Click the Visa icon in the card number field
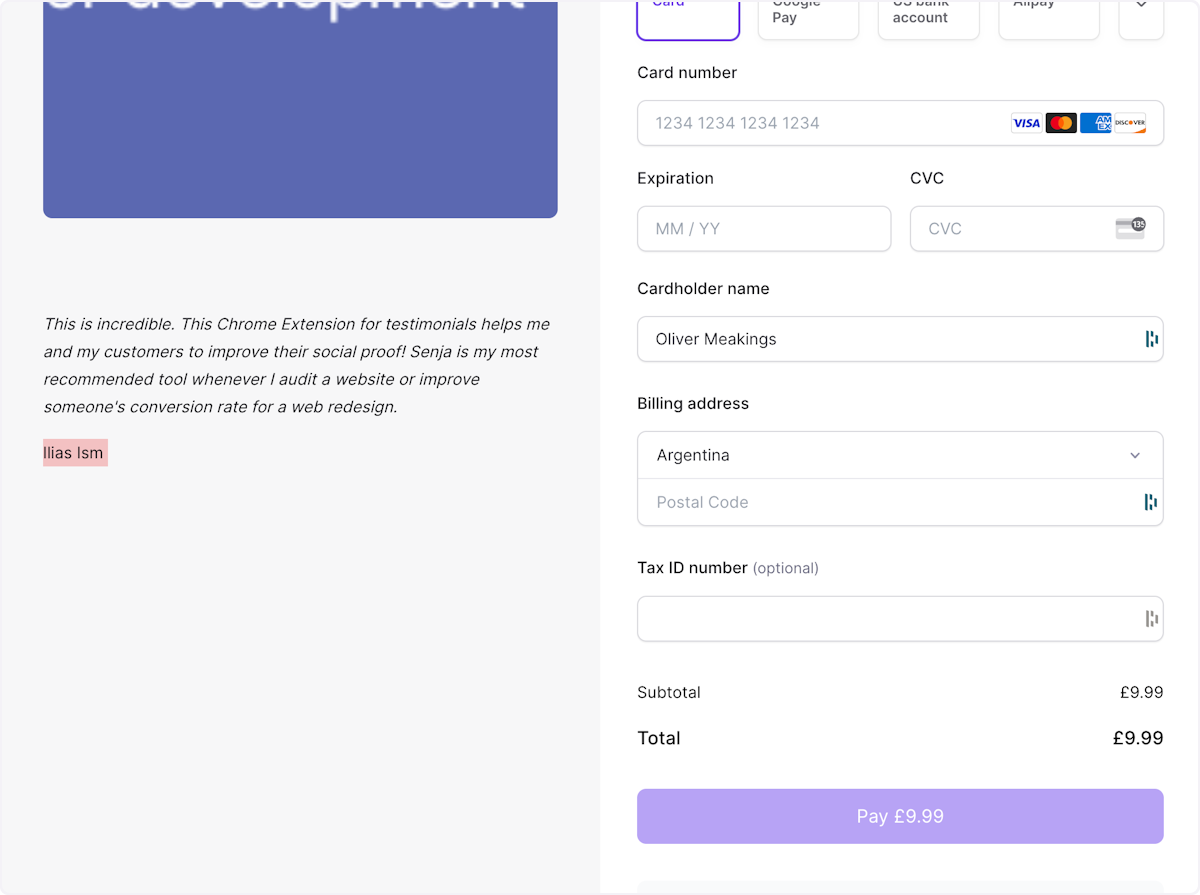This screenshot has height=895, width=1200. pyautogui.click(x=1026, y=122)
